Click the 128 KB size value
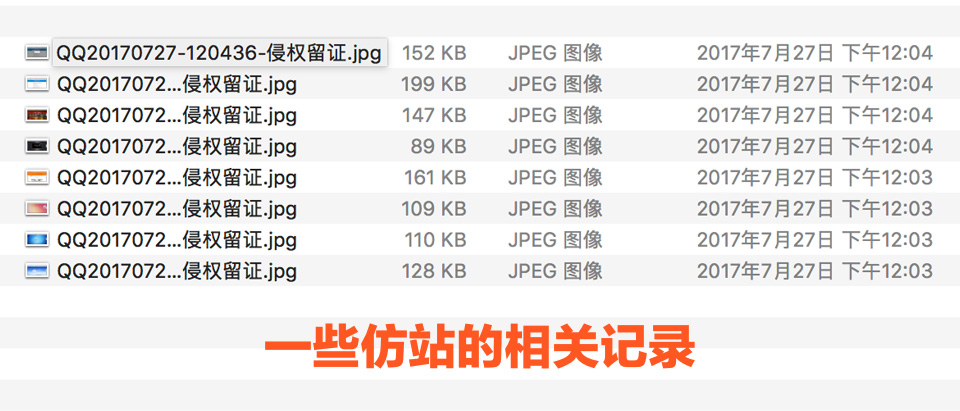 [434, 271]
